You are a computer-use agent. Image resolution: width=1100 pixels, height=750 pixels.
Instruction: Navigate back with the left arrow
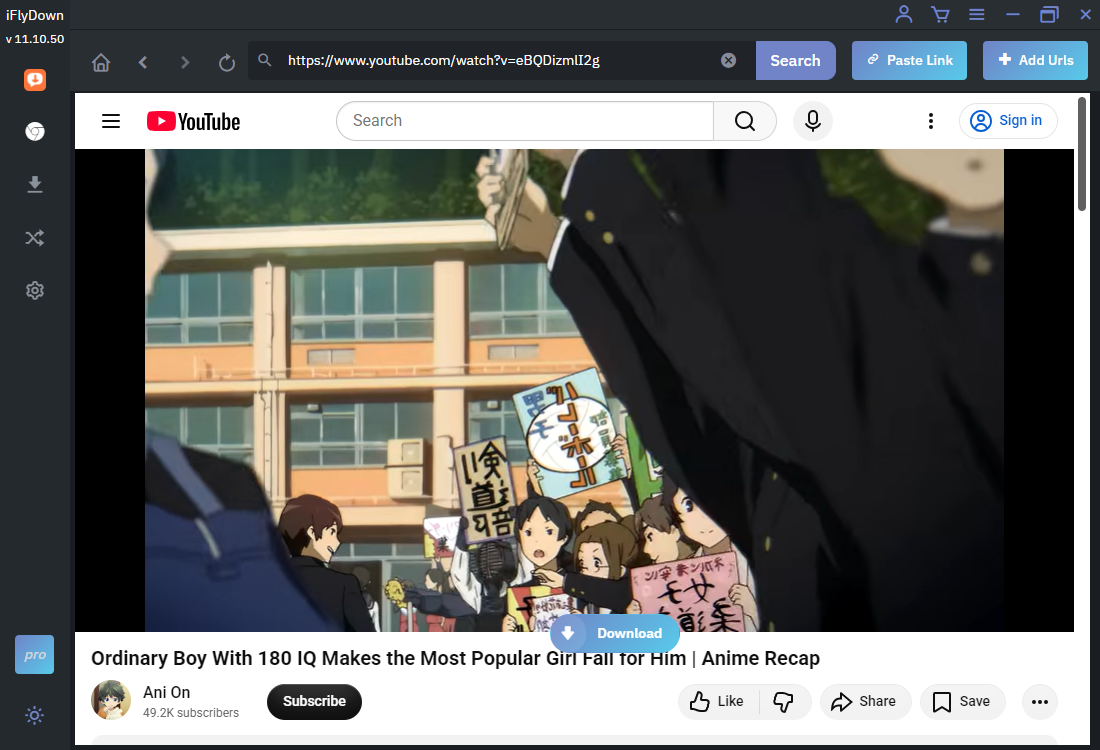point(143,62)
